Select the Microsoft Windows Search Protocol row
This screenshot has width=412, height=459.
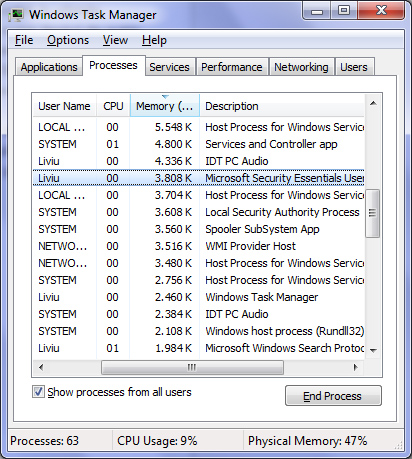(199, 348)
